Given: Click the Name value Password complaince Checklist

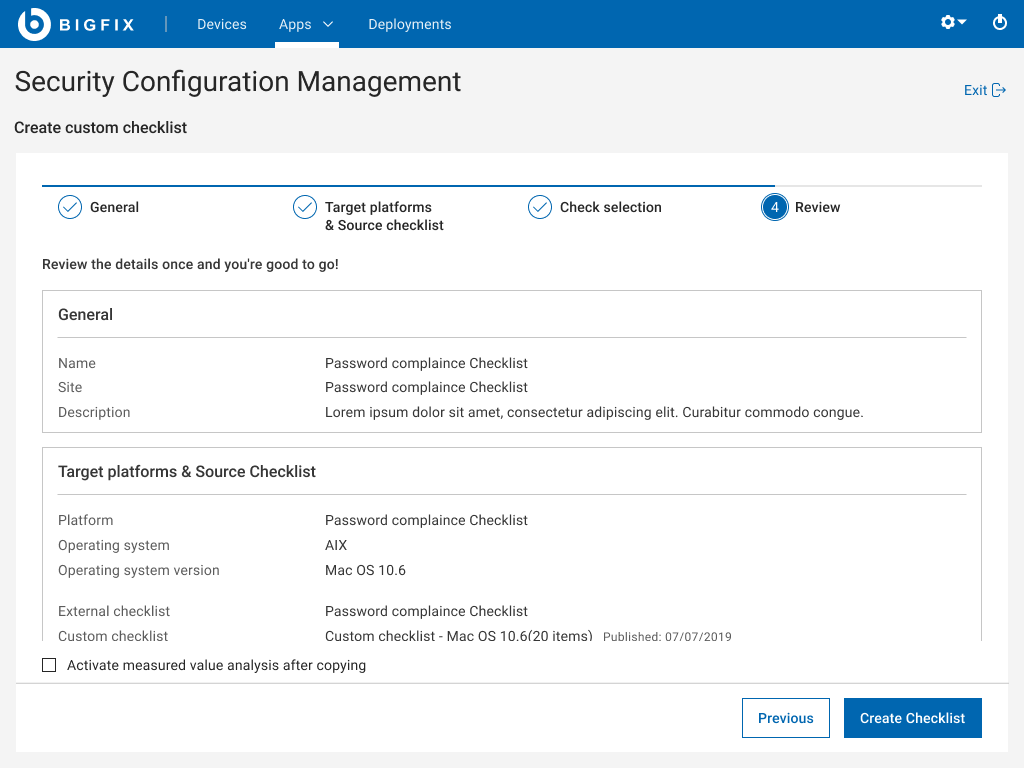Looking at the screenshot, I should coord(426,363).
